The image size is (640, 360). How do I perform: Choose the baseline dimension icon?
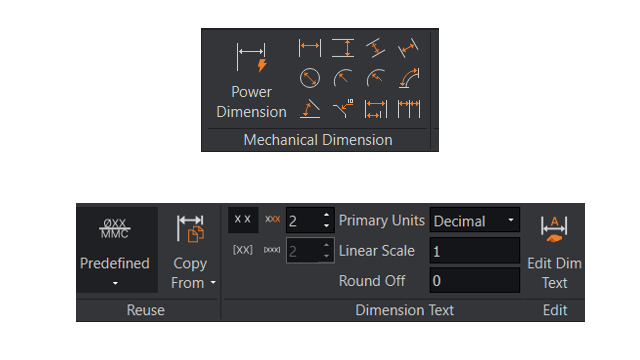376,109
